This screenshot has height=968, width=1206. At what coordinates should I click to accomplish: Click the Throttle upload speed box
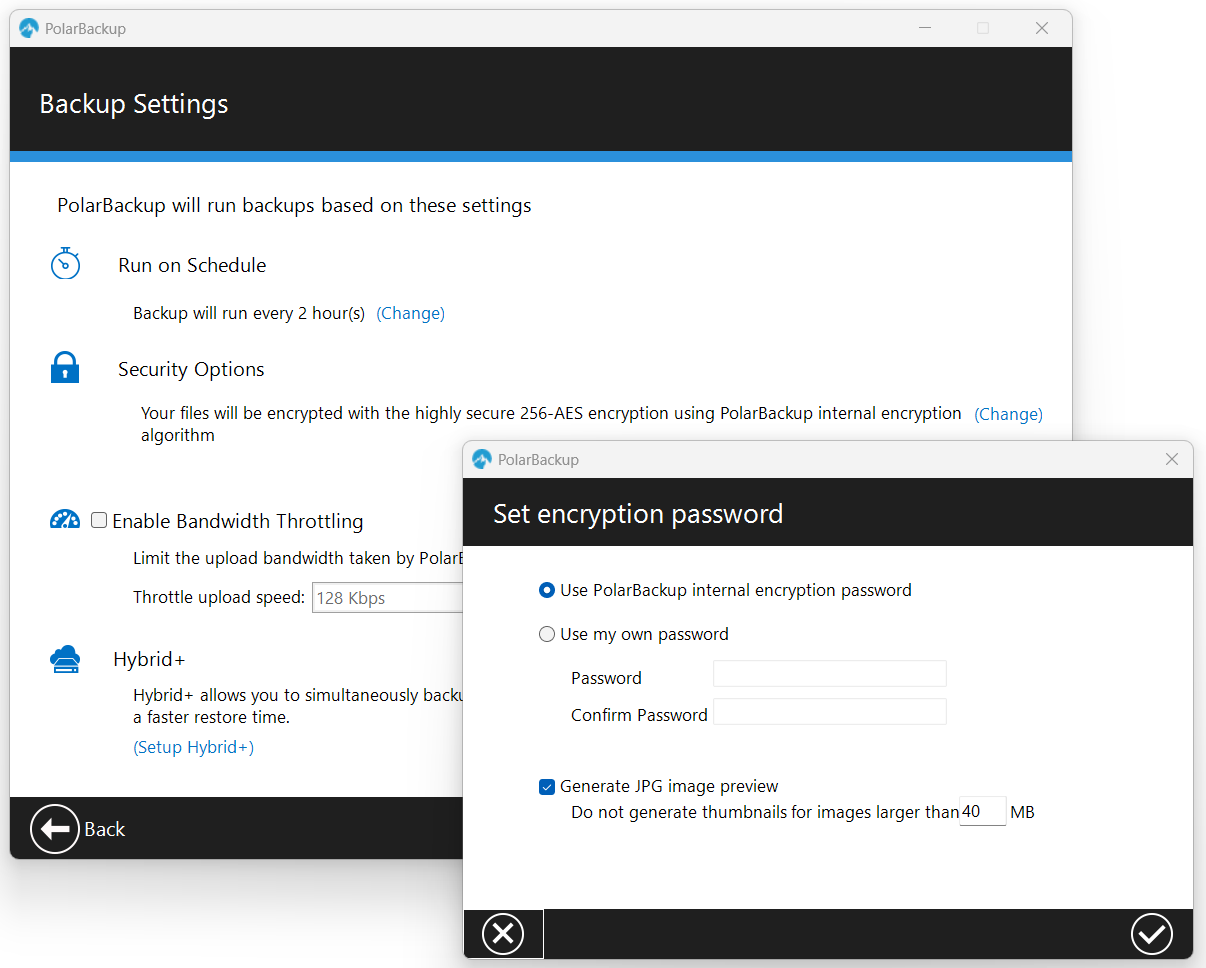[388, 598]
